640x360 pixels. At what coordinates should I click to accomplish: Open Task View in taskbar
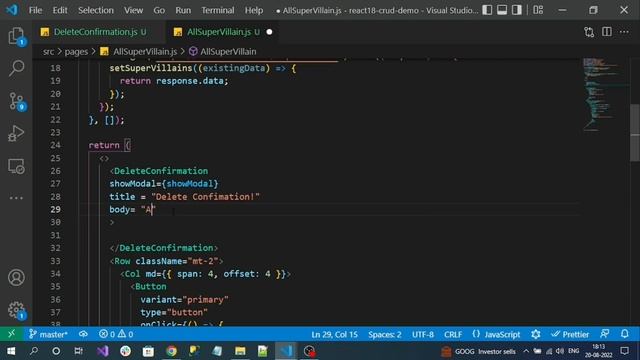(x=78, y=351)
